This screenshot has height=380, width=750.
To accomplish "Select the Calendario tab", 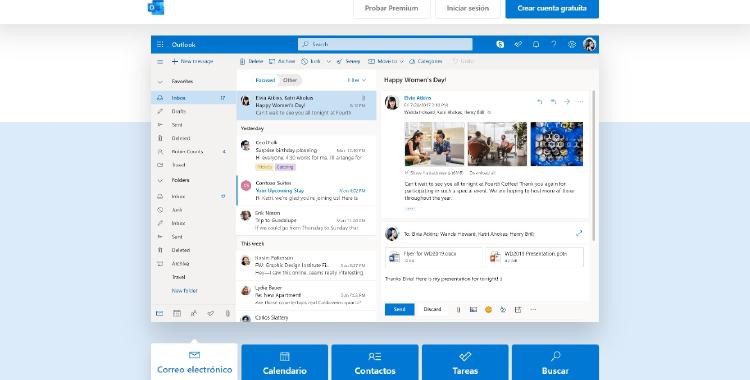I will pos(285,362).
